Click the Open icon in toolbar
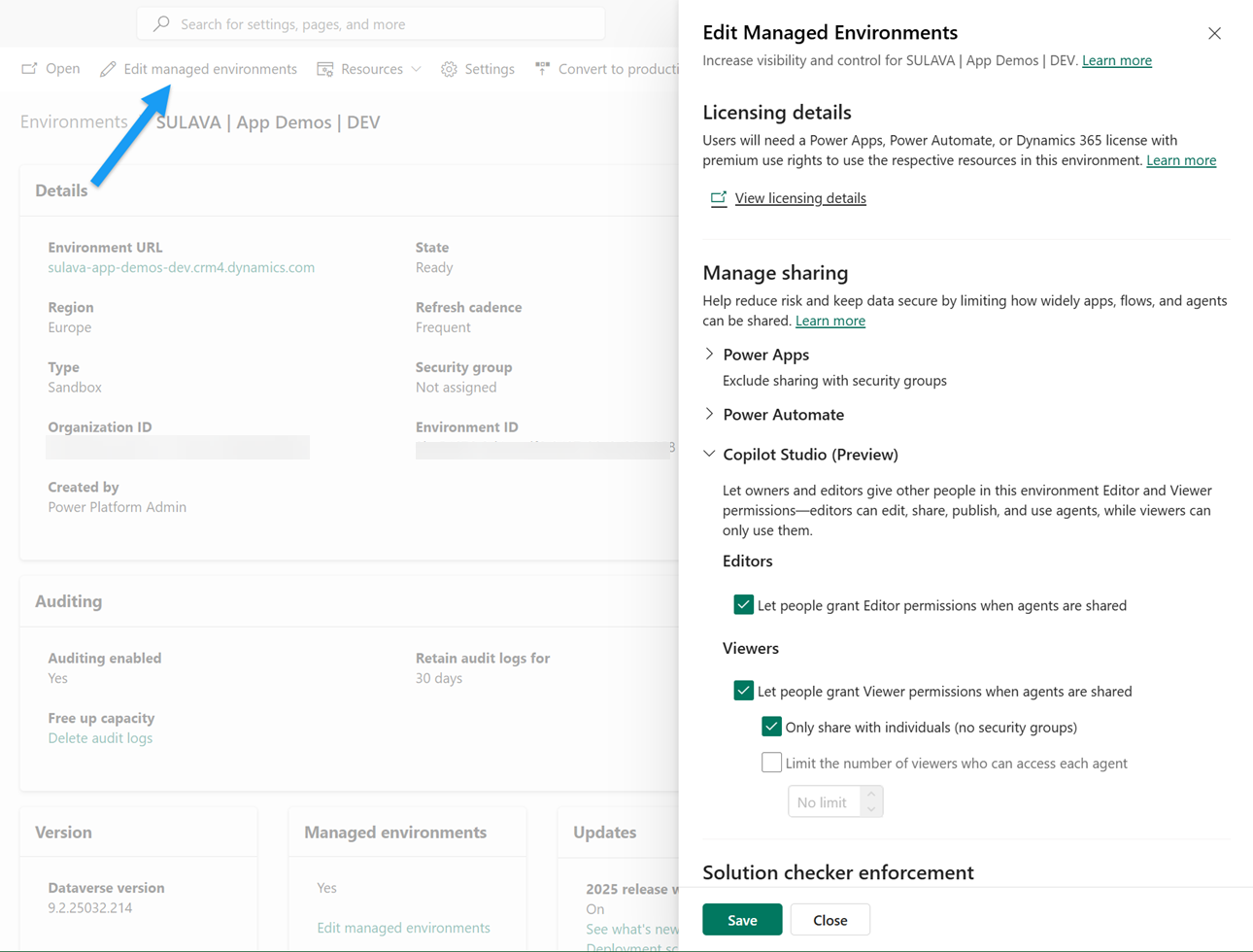Viewport: 1253px width, 952px height. tap(30, 69)
